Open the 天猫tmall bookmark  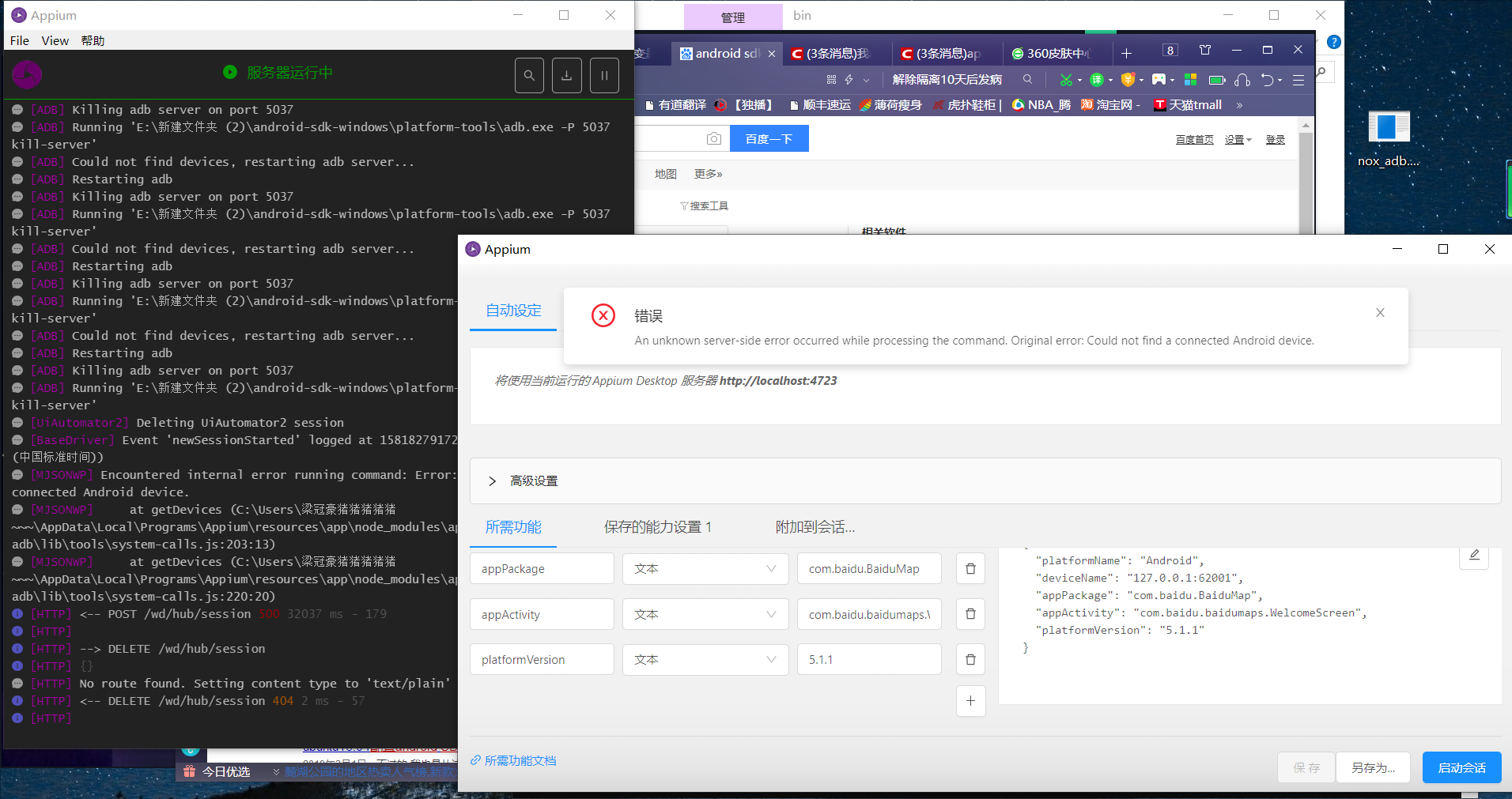click(1188, 105)
